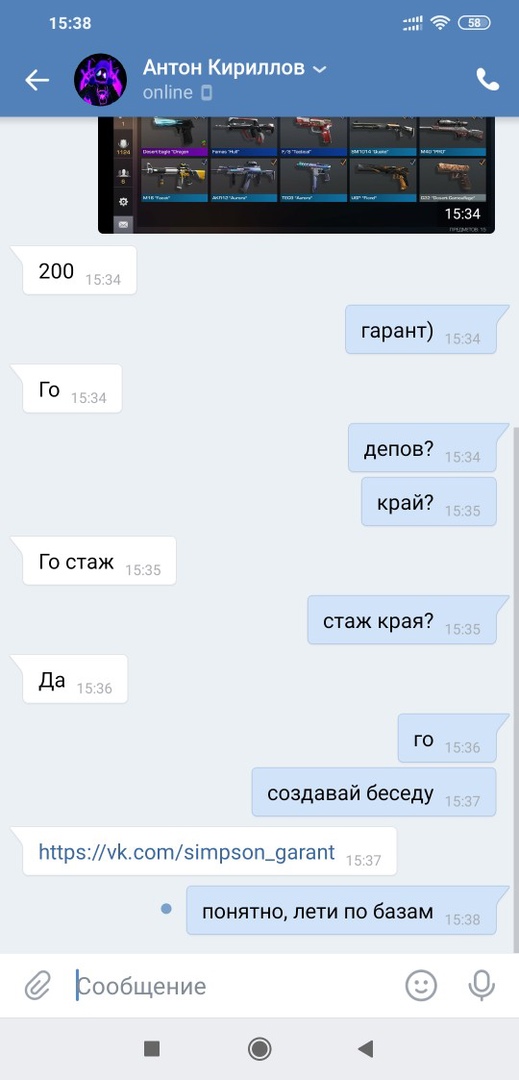
Task: Select the "стаж края?" message bubble
Action: [x=402, y=620]
